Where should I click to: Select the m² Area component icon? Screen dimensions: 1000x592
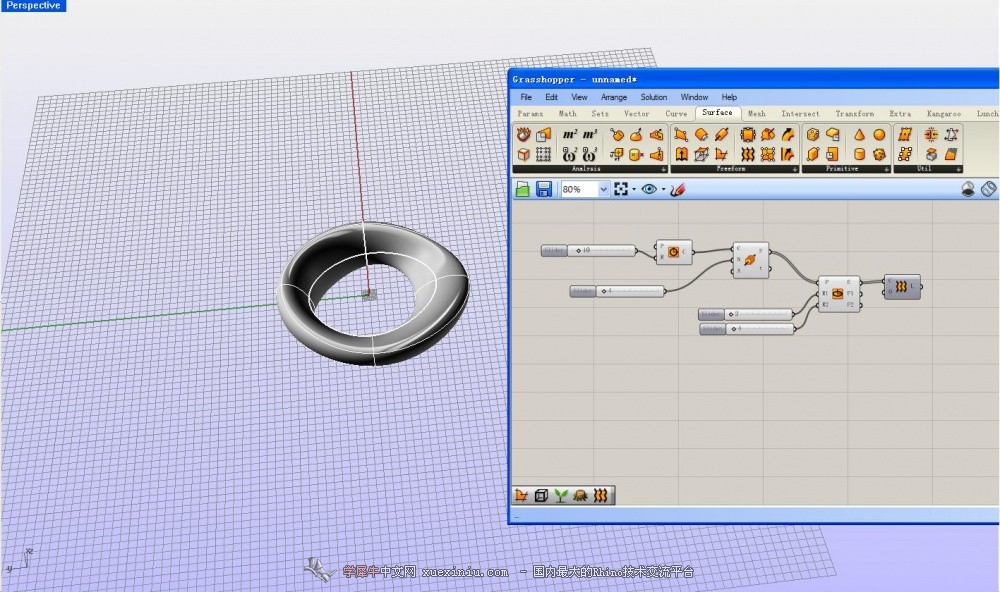point(570,135)
